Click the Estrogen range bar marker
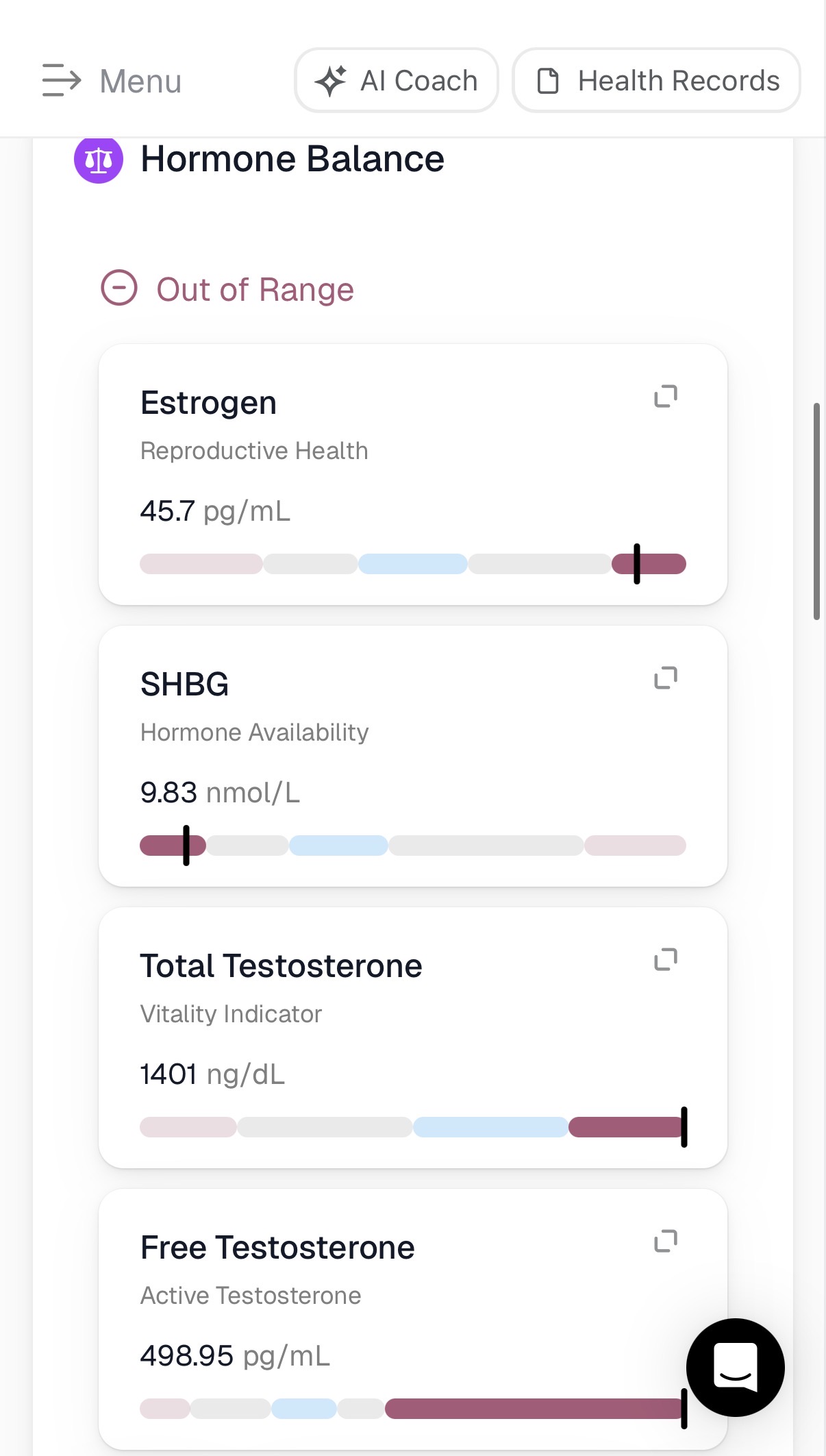The image size is (826, 1456). click(637, 564)
